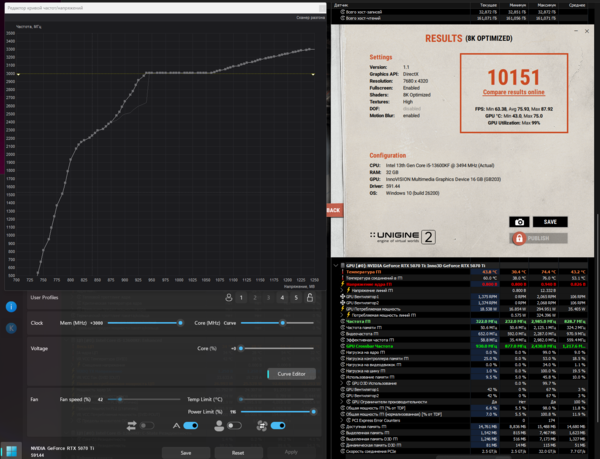Image resolution: width=600 pixels, height=459 pixels.
Task: Click the 10151 benchmark score
Action: tap(514, 77)
